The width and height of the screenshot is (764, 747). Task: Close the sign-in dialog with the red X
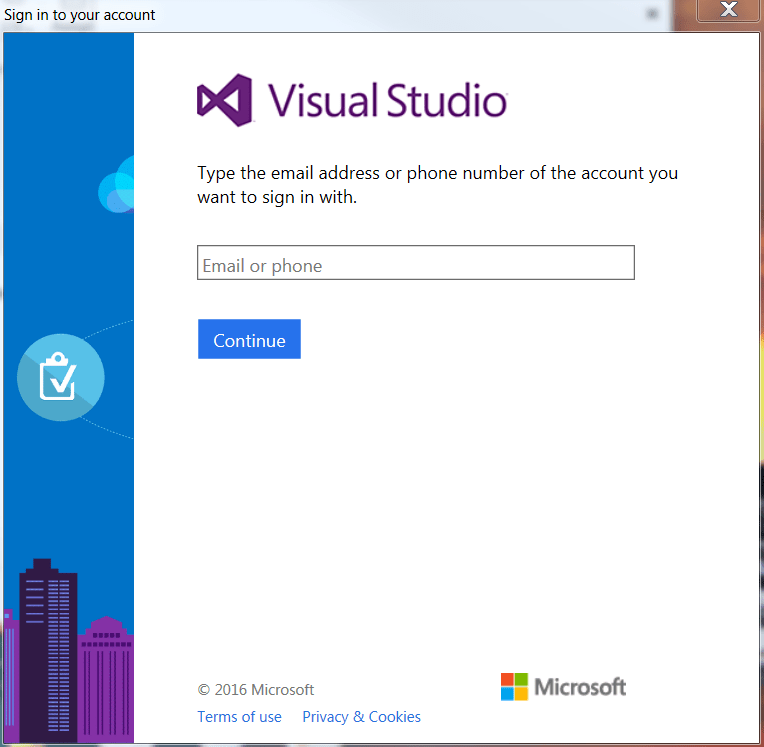click(728, 11)
